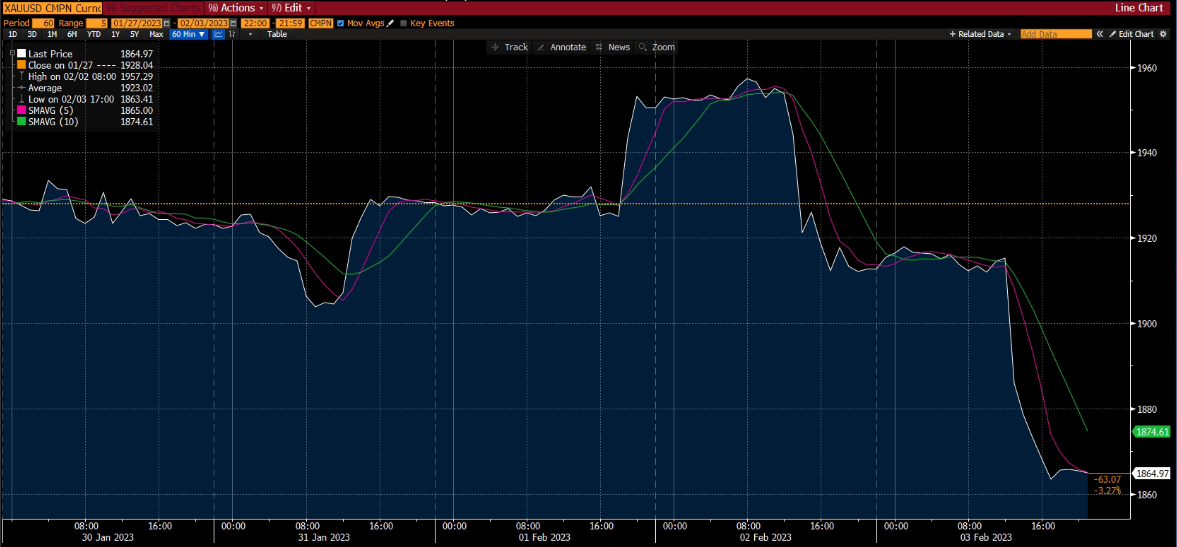Open the 60 Min interval dropdown
The image size is (1177, 547).
187,34
